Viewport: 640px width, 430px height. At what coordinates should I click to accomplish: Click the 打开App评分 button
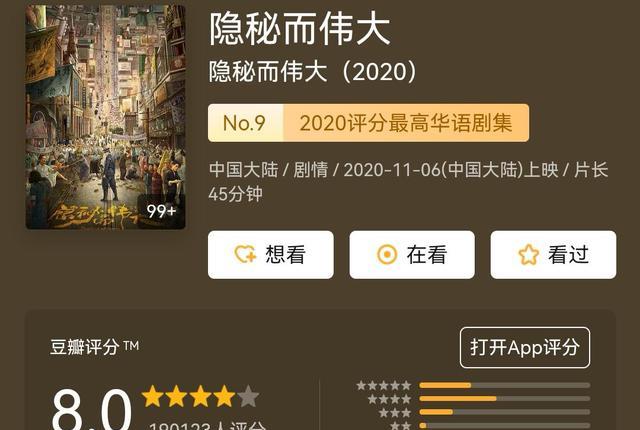[525, 348]
